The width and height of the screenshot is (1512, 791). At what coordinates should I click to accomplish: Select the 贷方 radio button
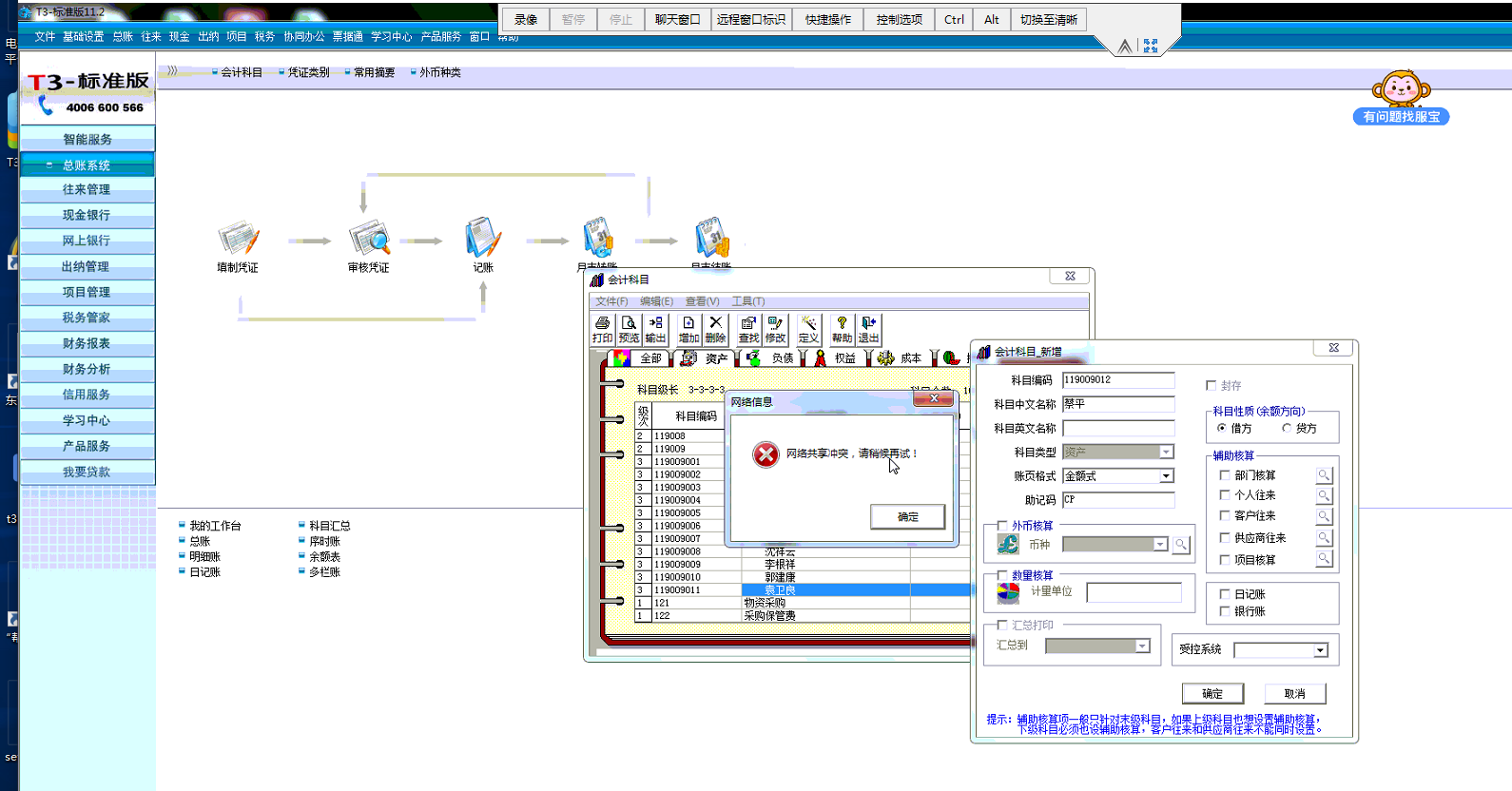(1287, 428)
